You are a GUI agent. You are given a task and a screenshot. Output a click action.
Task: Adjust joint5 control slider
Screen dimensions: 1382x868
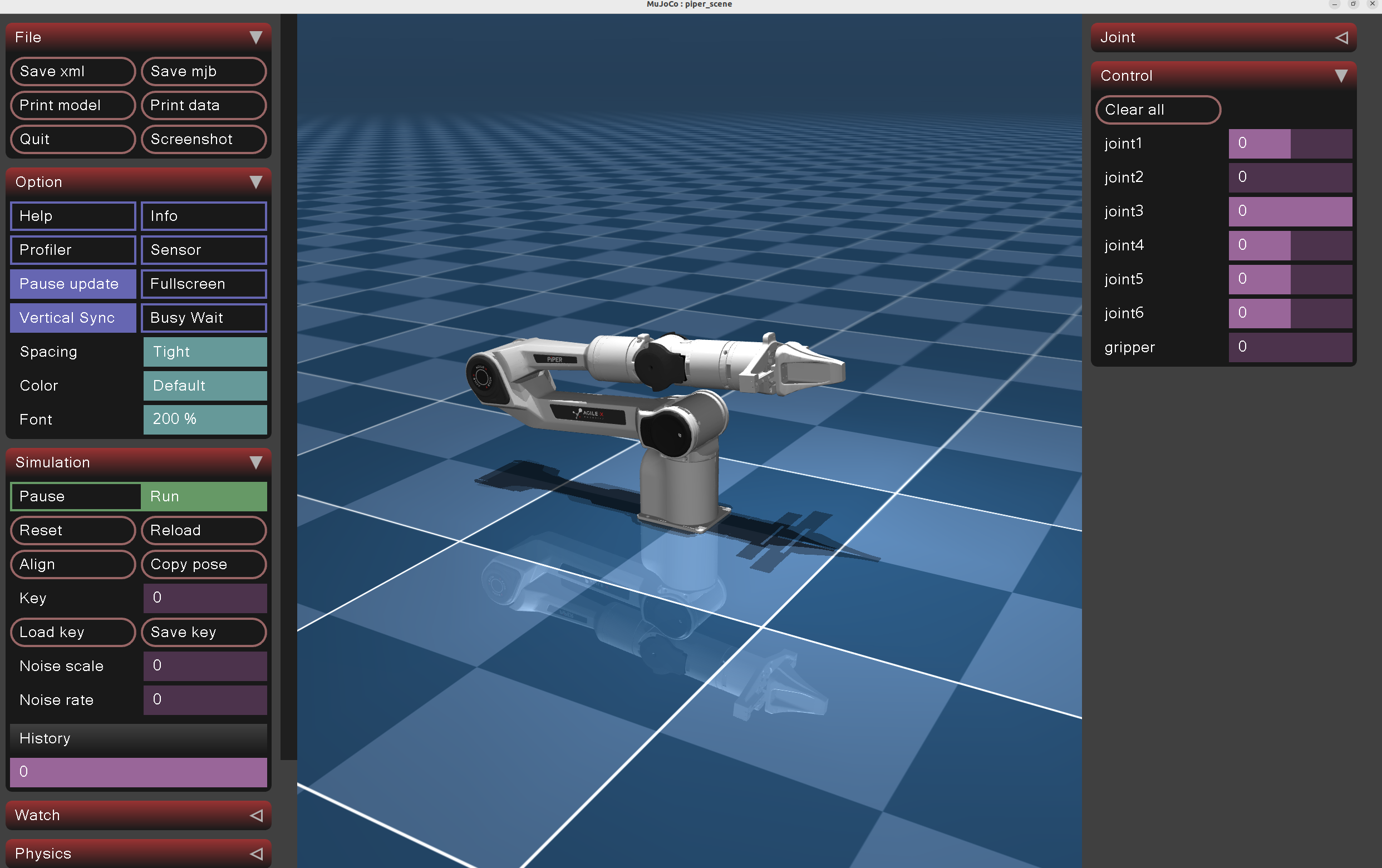[1290, 279]
